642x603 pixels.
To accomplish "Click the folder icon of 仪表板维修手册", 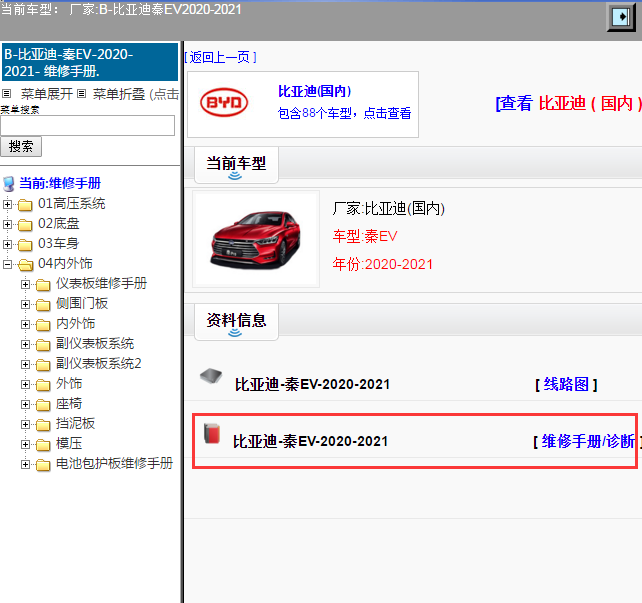I will [x=43, y=285].
